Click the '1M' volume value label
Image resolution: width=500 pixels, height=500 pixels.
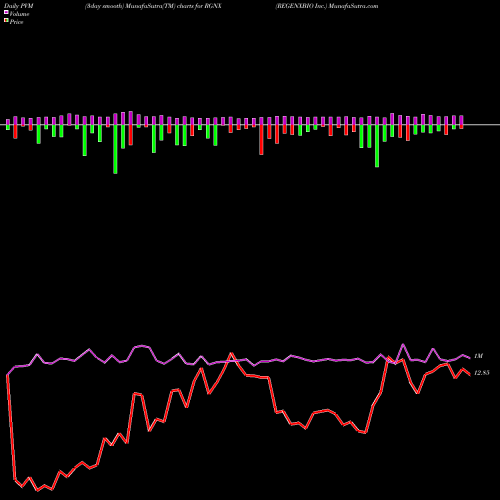[478, 356]
